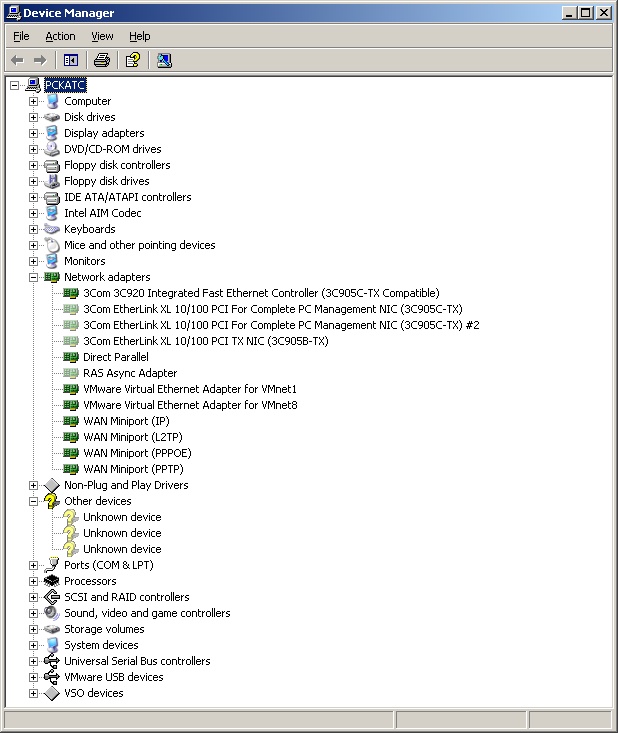The width and height of the screenshot is (618, 733).
Task: Collapse the Network adapters category
Action: point(33,277)
